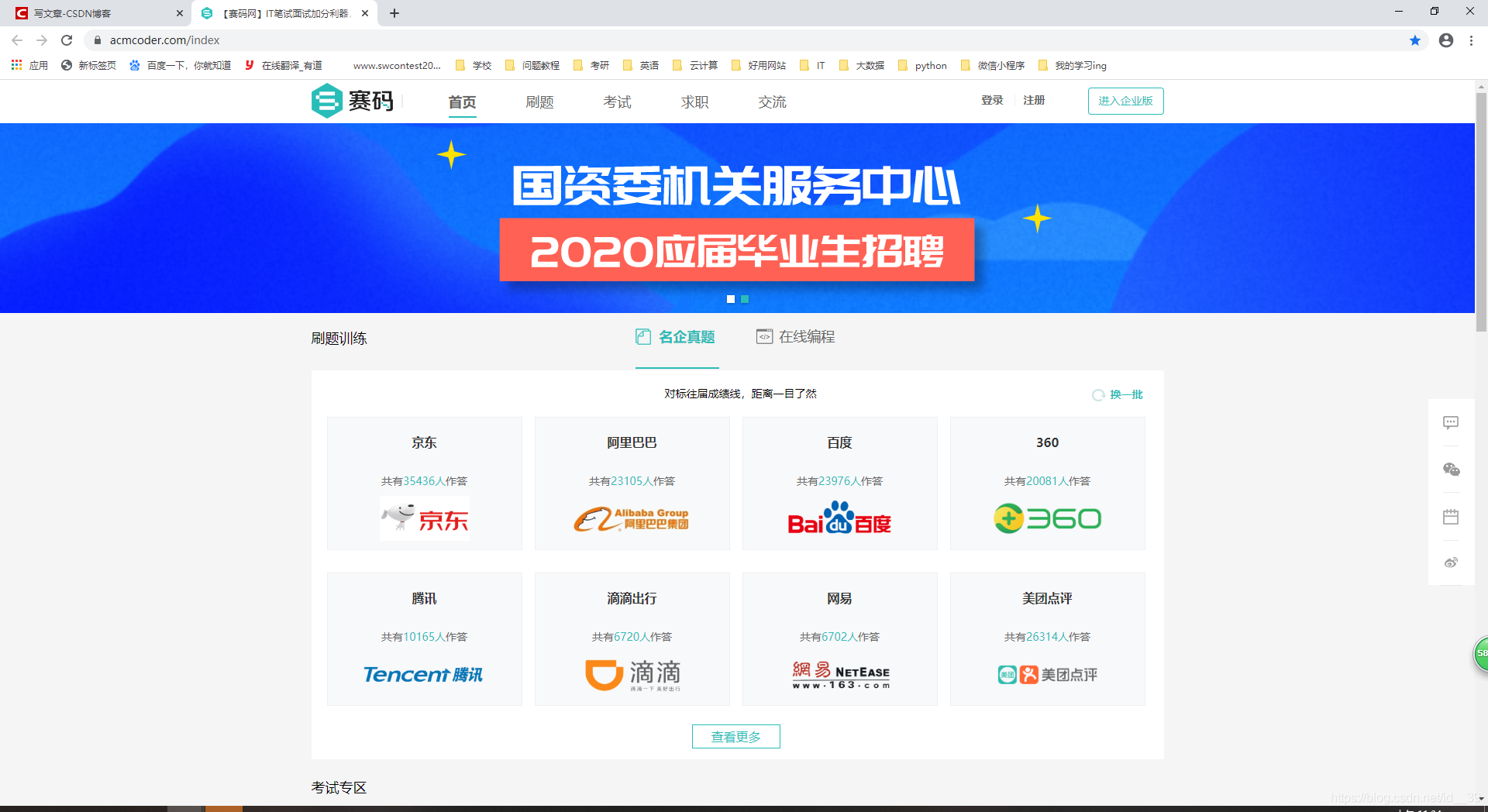
Task: Close the 赛码网 tab
Action: [365, 13]
